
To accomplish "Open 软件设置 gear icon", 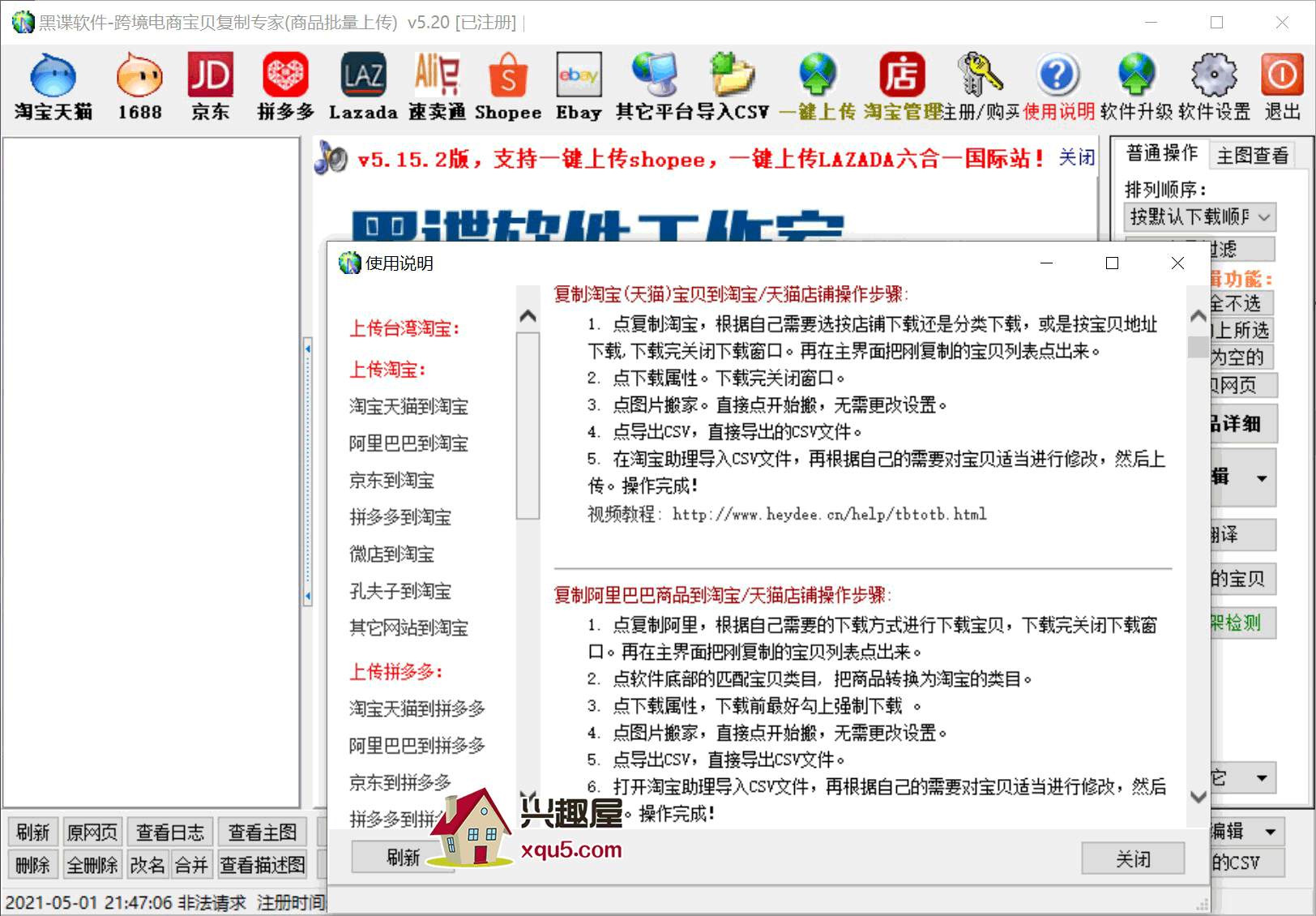I will pos(1214,87).
